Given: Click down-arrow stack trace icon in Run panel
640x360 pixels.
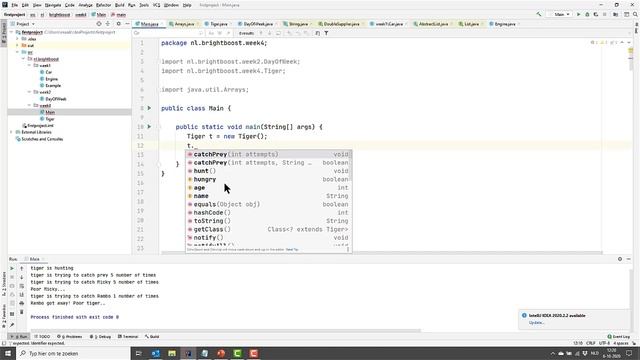Looking at the screenshot, I should [22, 277].
